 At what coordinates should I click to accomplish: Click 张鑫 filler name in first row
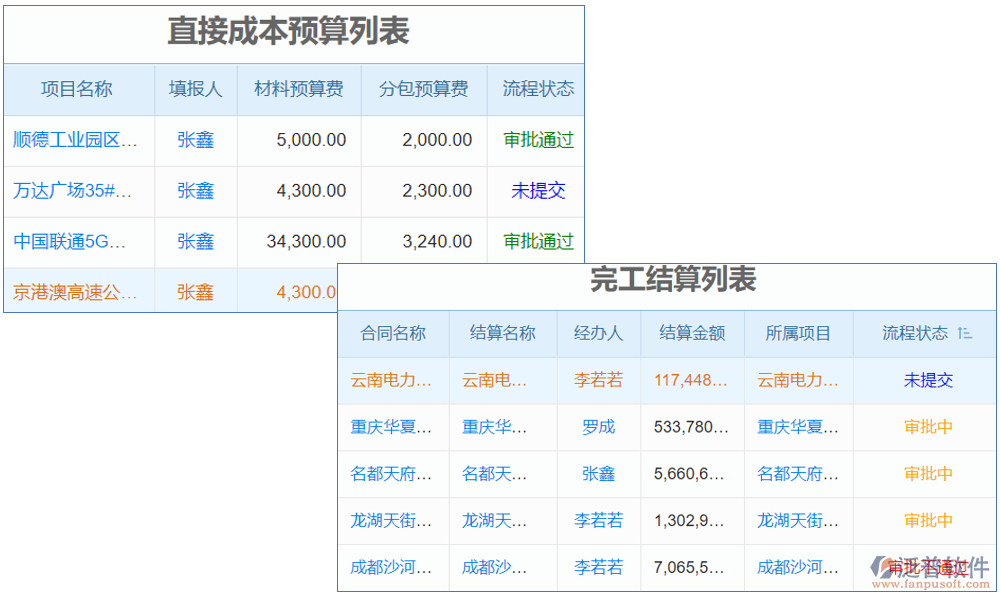click(x=195, y=140)
